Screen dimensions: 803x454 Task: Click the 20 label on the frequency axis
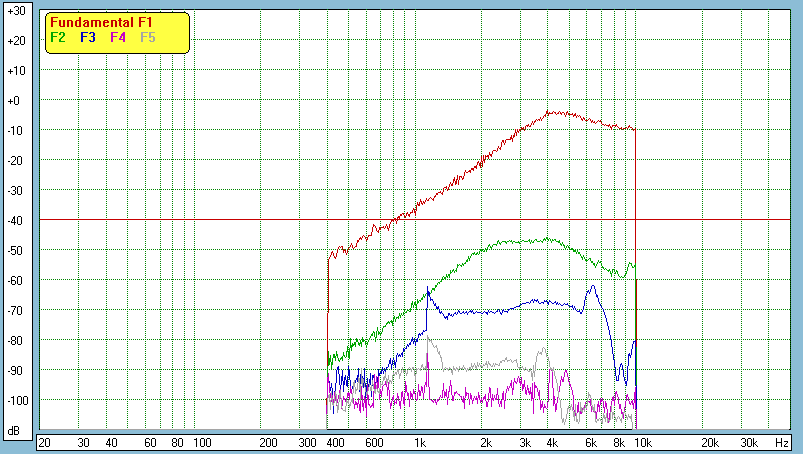coord(44,442)
